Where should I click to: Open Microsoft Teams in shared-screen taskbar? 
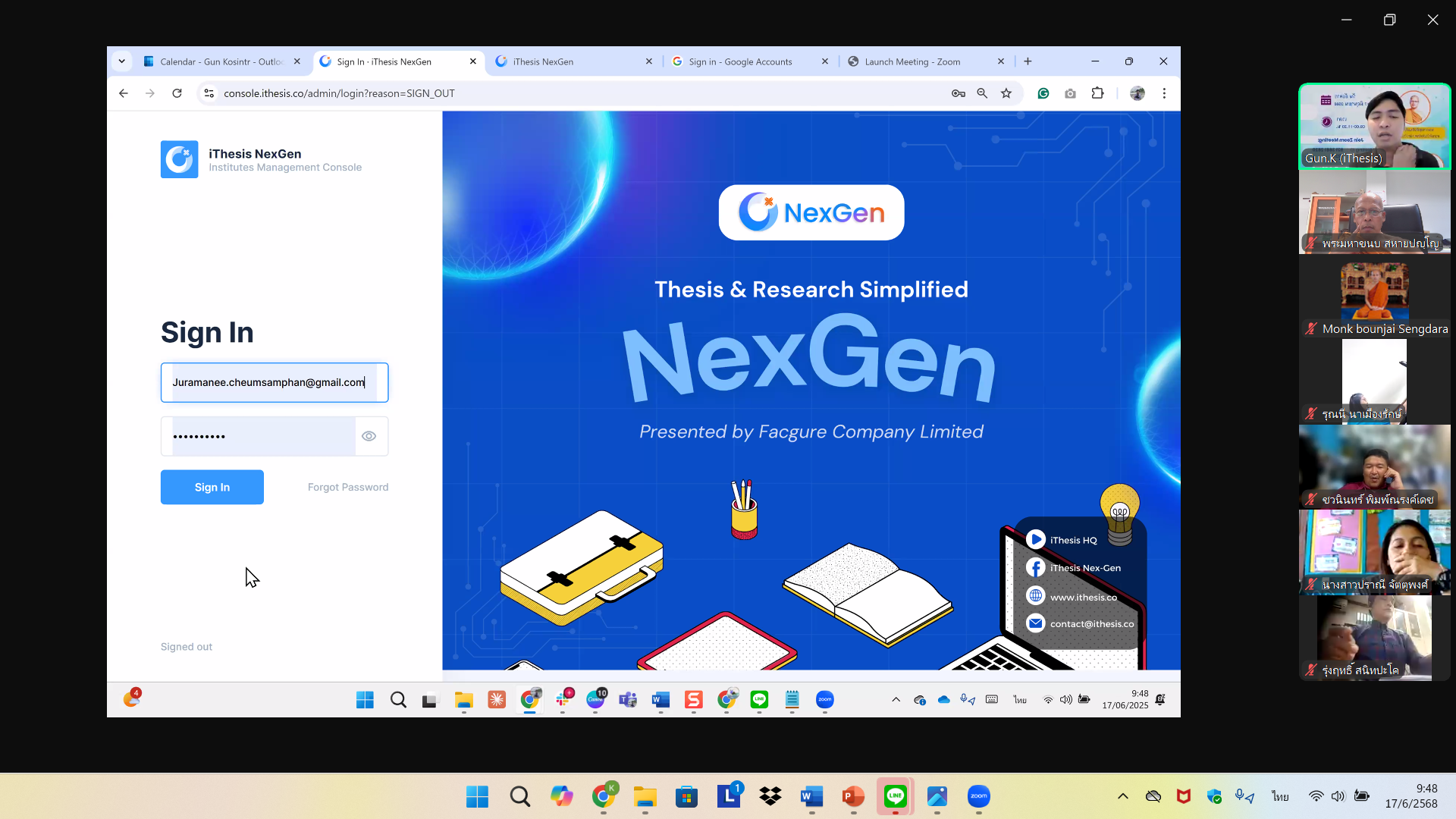click(x=628, y=700)
